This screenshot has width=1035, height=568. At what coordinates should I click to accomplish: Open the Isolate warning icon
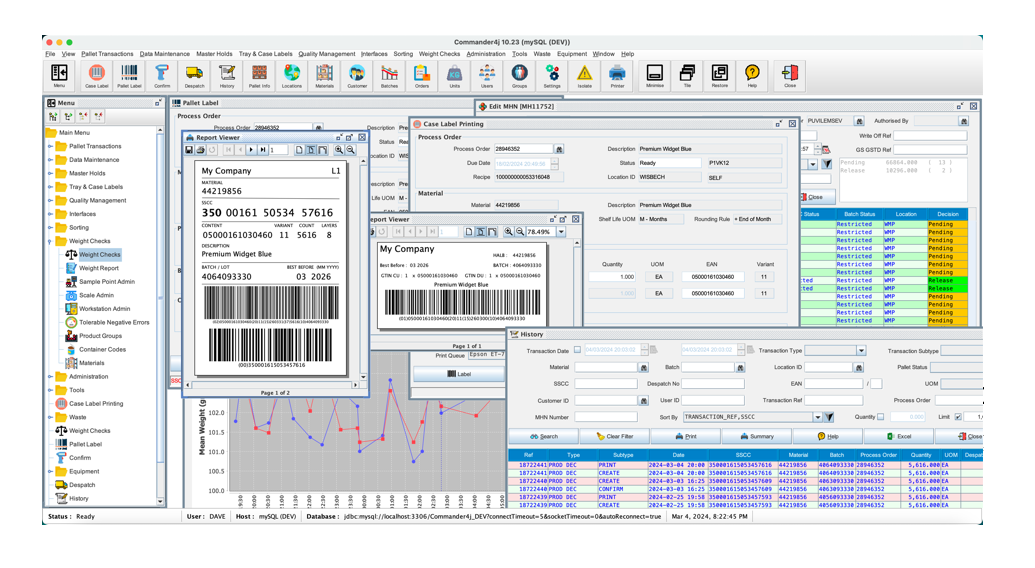coord(584,75)
